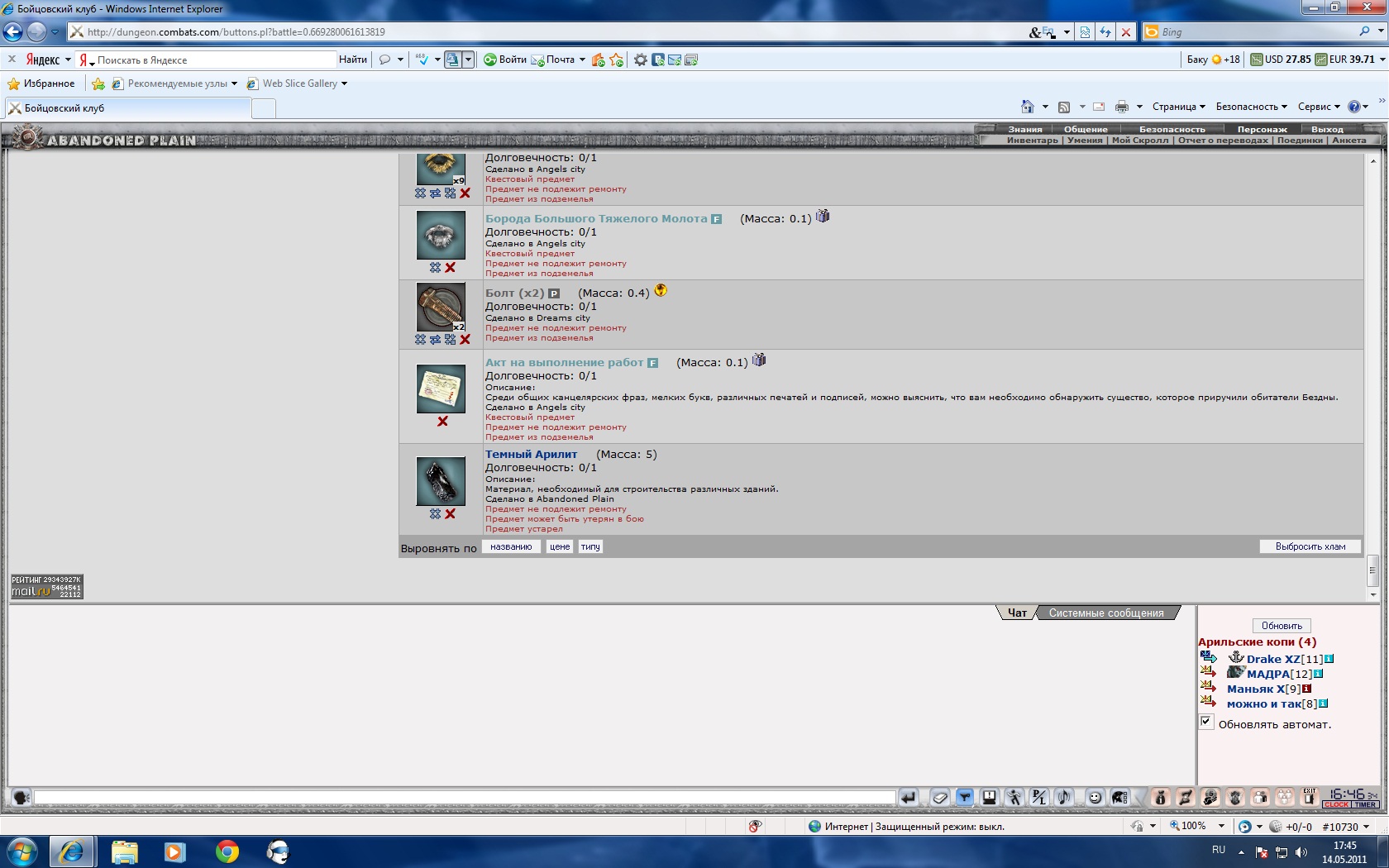Switch to the CLOCK display mode
Image resolution: width=1389 pixels, height=868 pixels.
click(x=1336, y=804)
